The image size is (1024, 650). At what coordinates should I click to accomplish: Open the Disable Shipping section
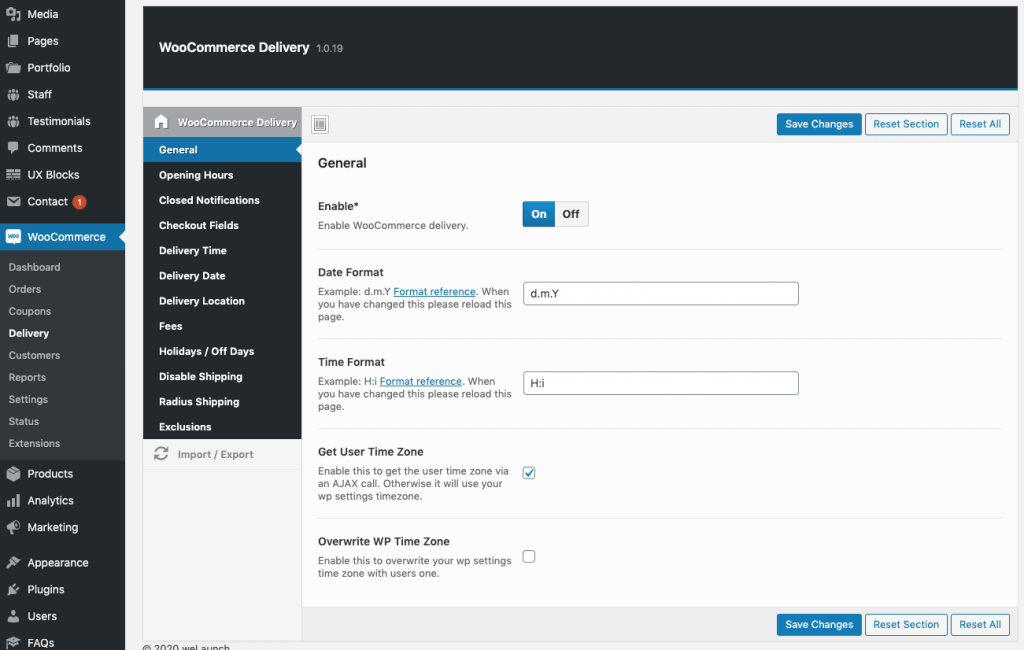tap(222, 376)
